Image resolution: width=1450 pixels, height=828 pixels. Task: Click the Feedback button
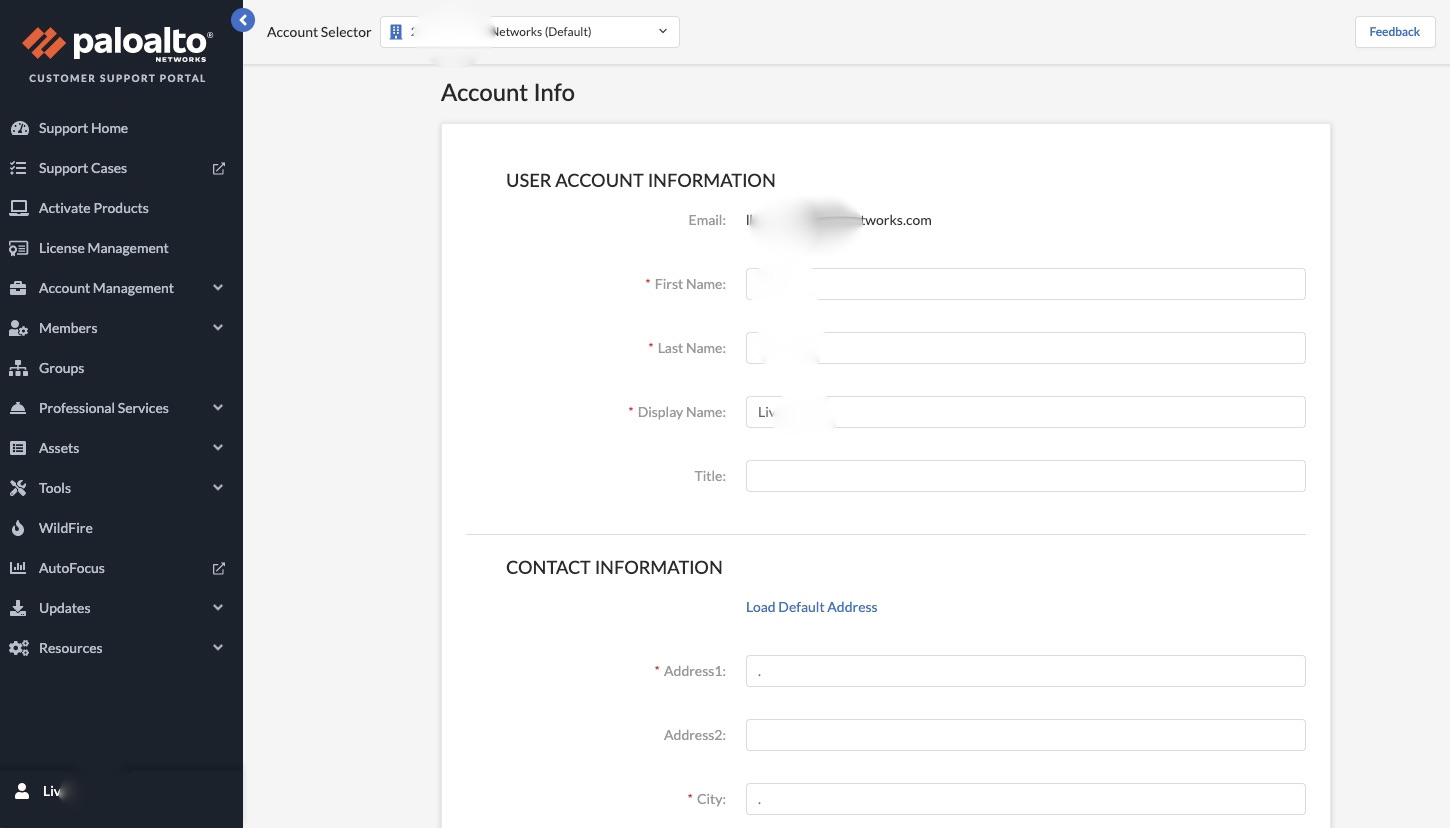click(x=1394, y=32)
